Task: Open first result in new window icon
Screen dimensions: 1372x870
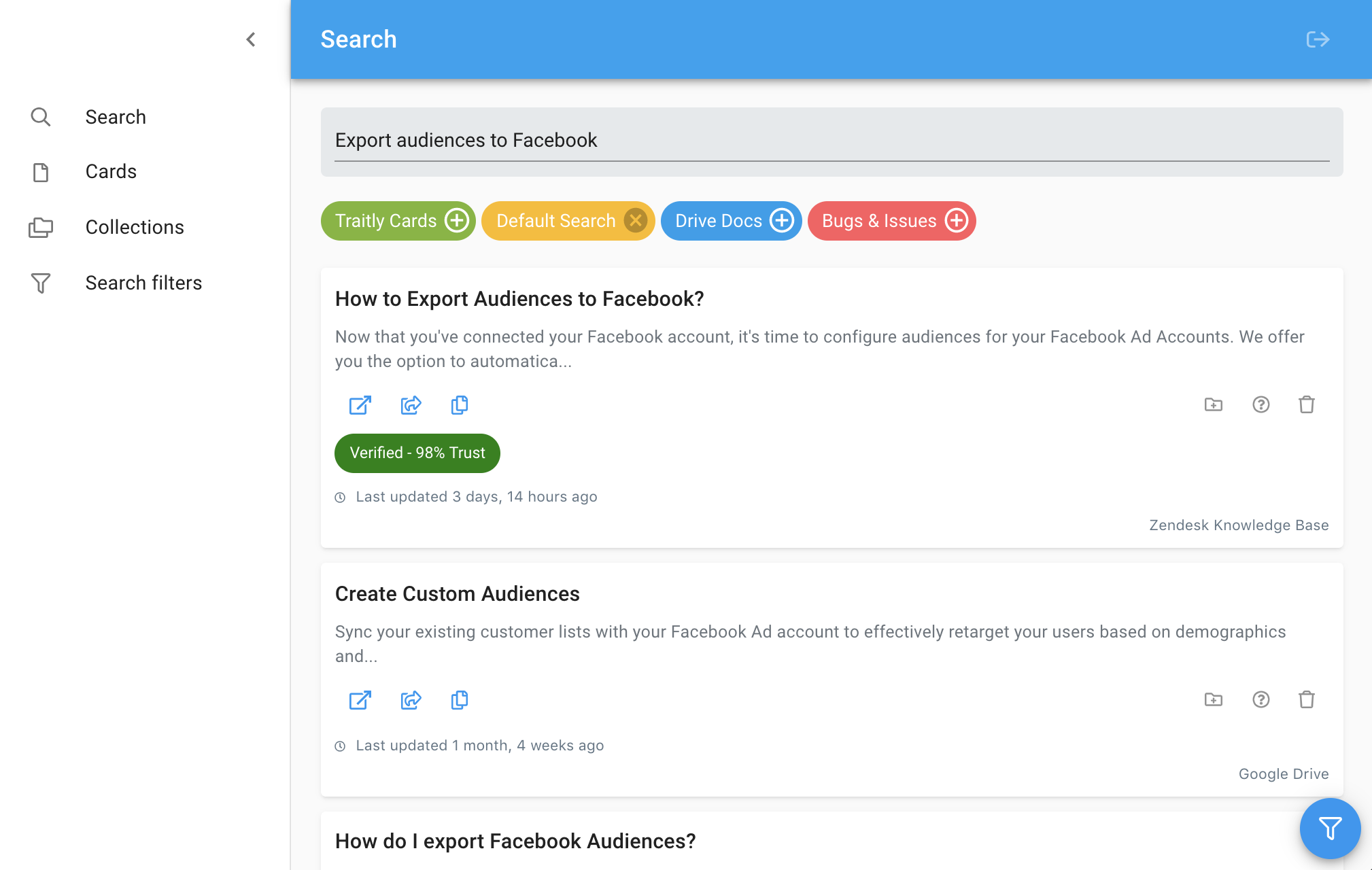Action: pyautogui.click(x=360, y=405)
